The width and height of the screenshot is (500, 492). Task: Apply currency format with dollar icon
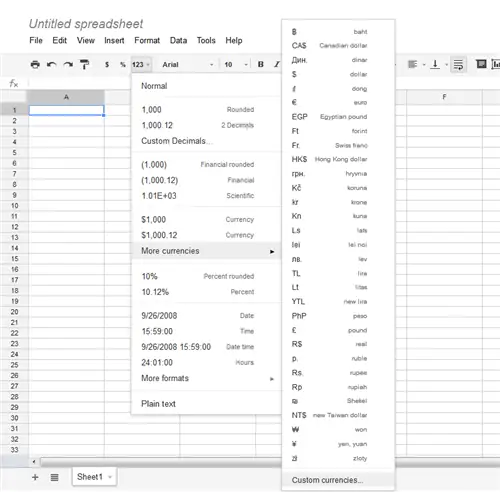click(107, 64)
